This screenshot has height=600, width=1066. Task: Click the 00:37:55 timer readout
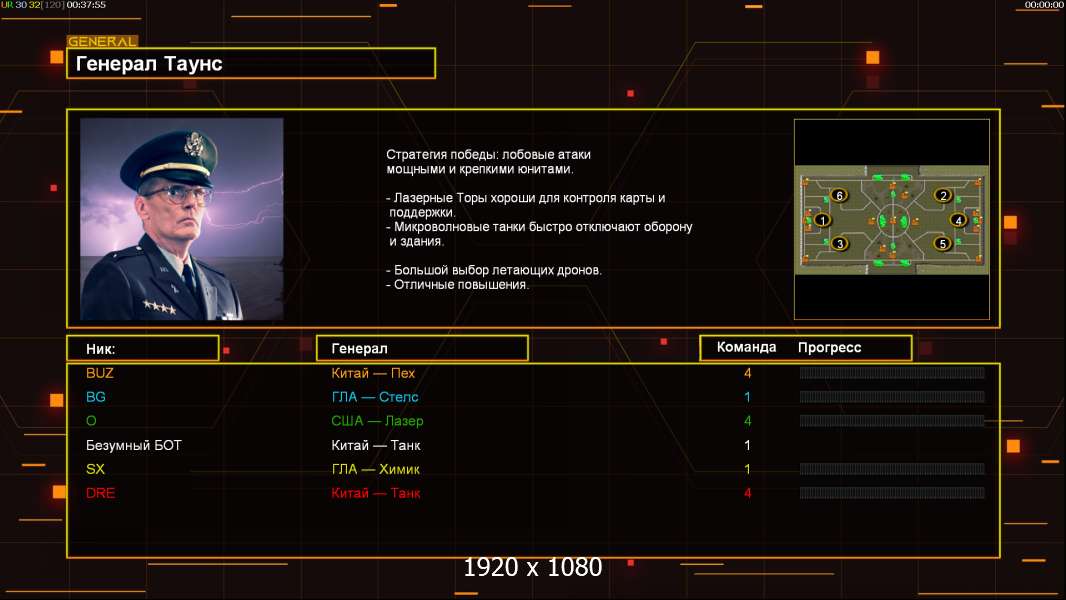coord(86,5)
